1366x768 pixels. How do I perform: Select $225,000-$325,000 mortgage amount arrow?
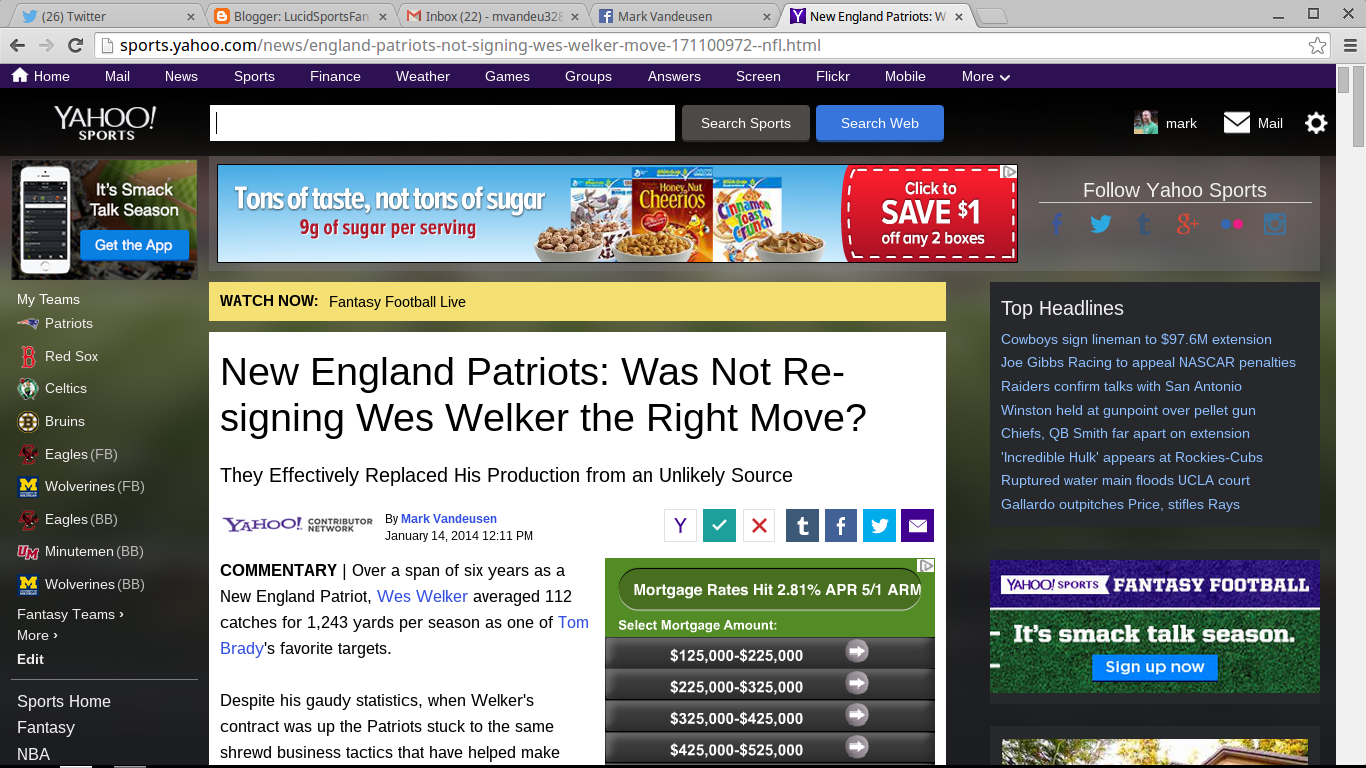point(857,683)
